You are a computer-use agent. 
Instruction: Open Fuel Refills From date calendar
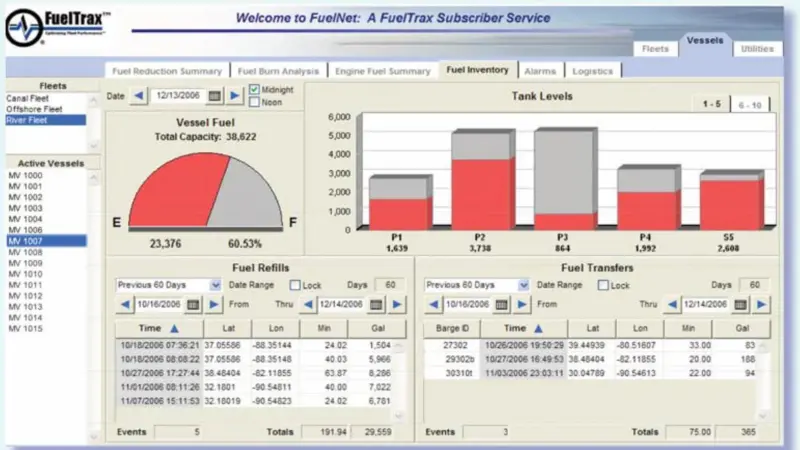click(193, 305)
